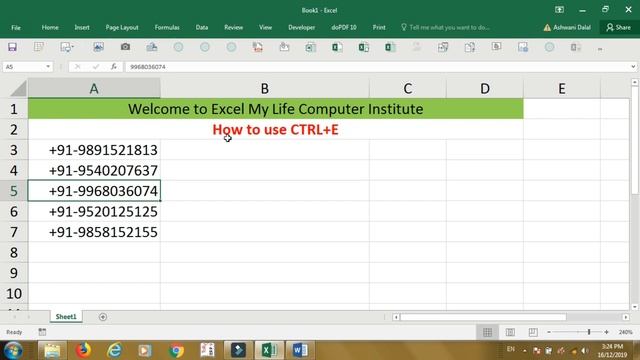Click the zoom out minus button

point(549,332)
